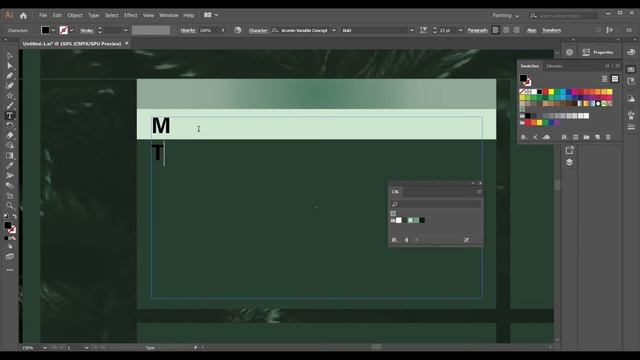This screenshot has height=360, width=640.
Task: Load previous swatch library arrow in CAL panel
Action: coord(406,240)
